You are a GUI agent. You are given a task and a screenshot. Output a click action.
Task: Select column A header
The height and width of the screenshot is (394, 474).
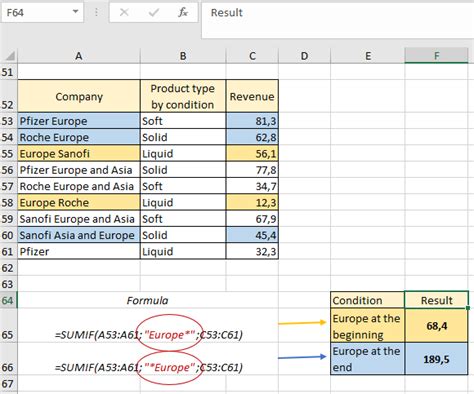click(79, 56)
